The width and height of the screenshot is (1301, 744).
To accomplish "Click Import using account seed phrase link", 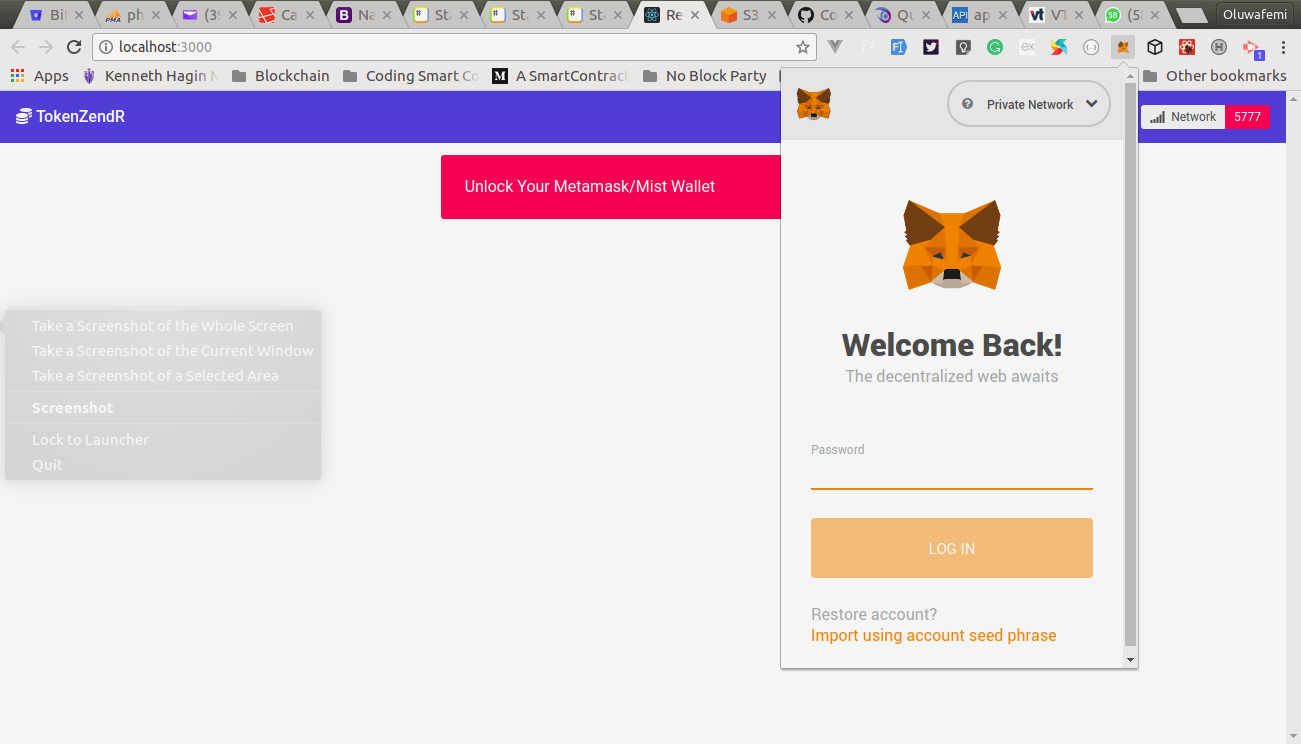I will coord(933,636).
